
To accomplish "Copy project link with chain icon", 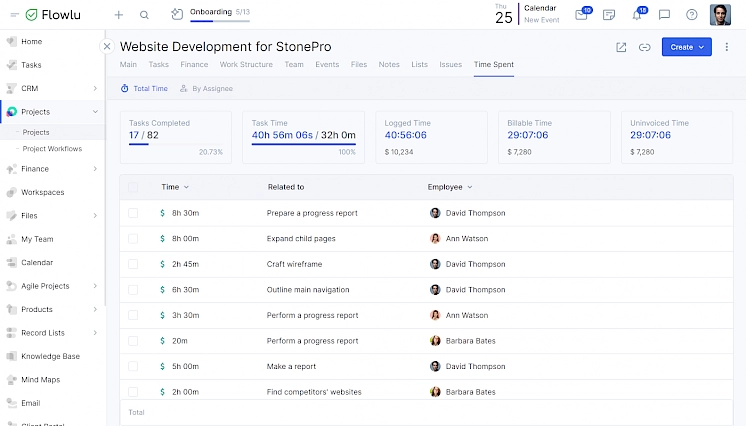I will click(x=644, y=47).
